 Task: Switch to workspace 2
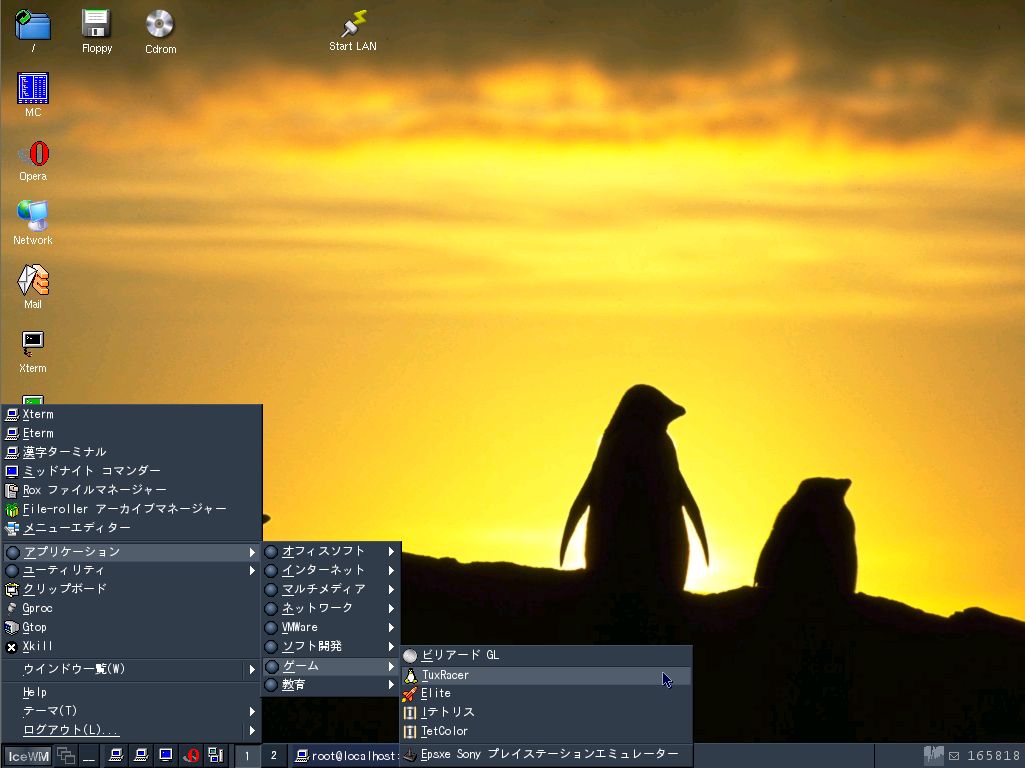coord(274,756)
